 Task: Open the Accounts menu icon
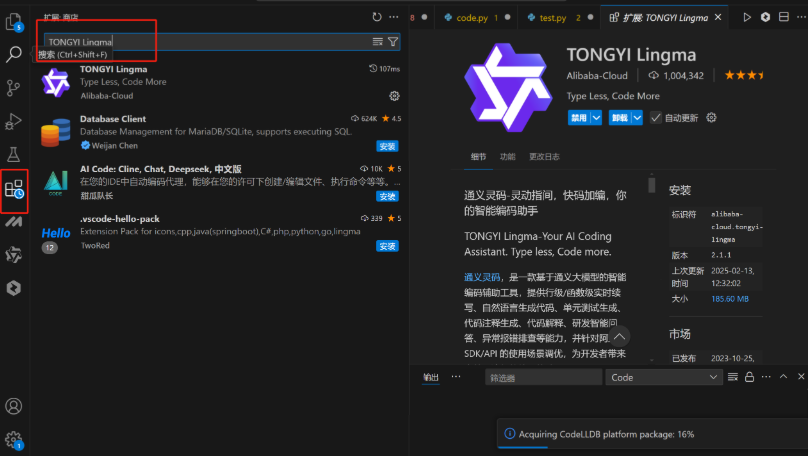point(13,406)
